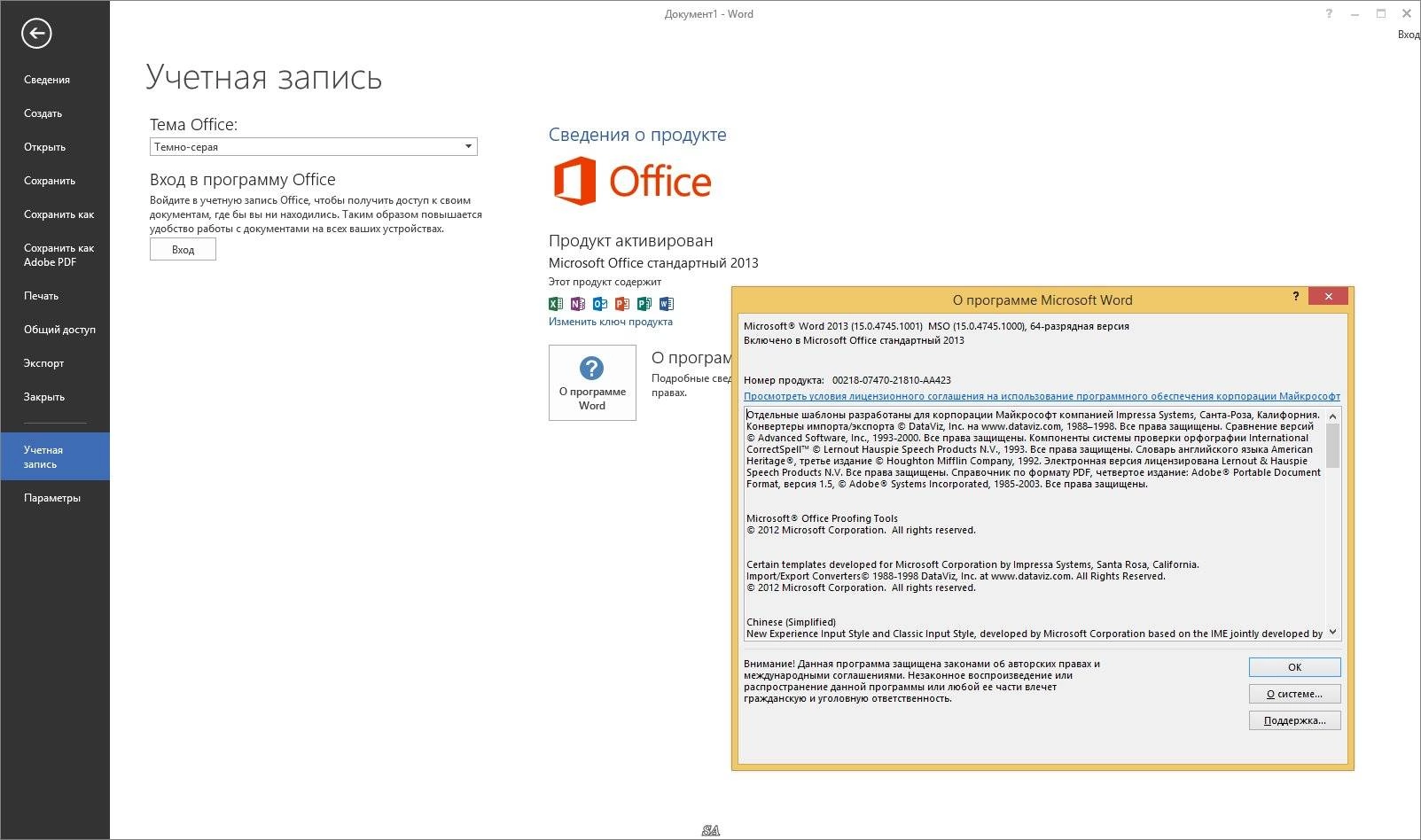Click the Сведения о продукте heading
Viewport: 1421px width, 840px height.
(637, 135)
